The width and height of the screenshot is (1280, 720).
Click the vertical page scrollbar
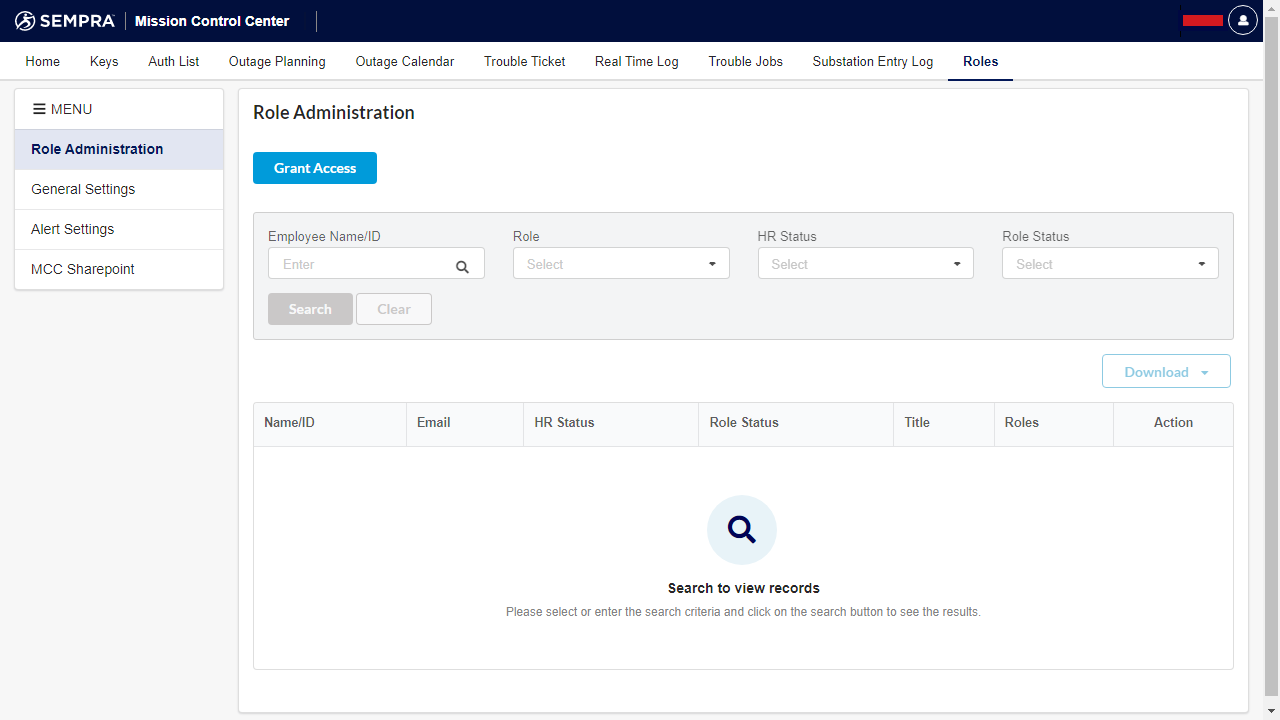click(1272, 360)
